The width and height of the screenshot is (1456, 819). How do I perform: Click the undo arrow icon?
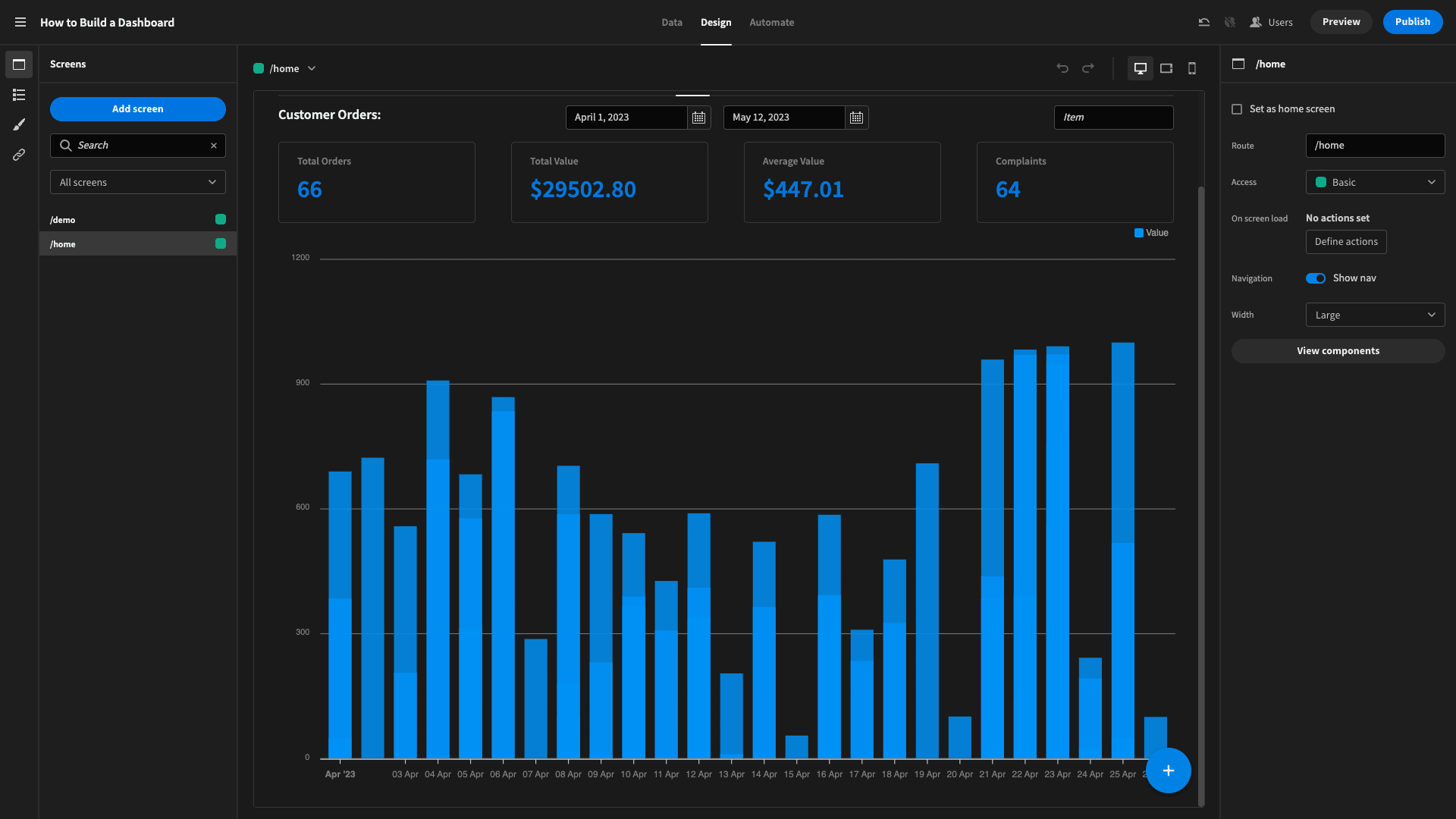1062,68
